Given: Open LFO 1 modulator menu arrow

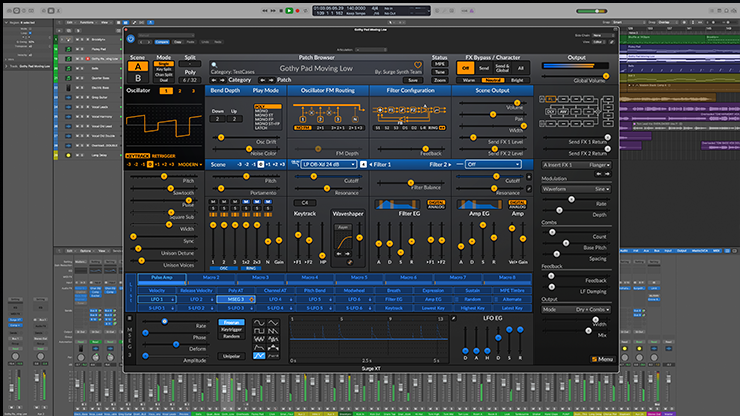Looking at the screenshot, I should 172,299.
